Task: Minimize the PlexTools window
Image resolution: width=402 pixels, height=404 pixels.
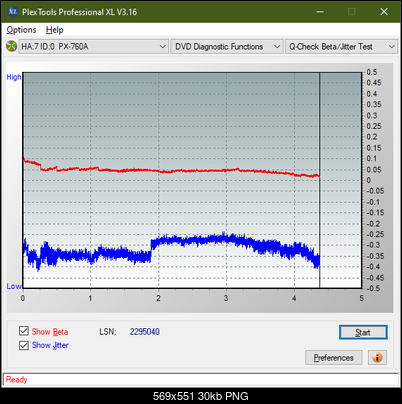Action: [x=320, y=12]
